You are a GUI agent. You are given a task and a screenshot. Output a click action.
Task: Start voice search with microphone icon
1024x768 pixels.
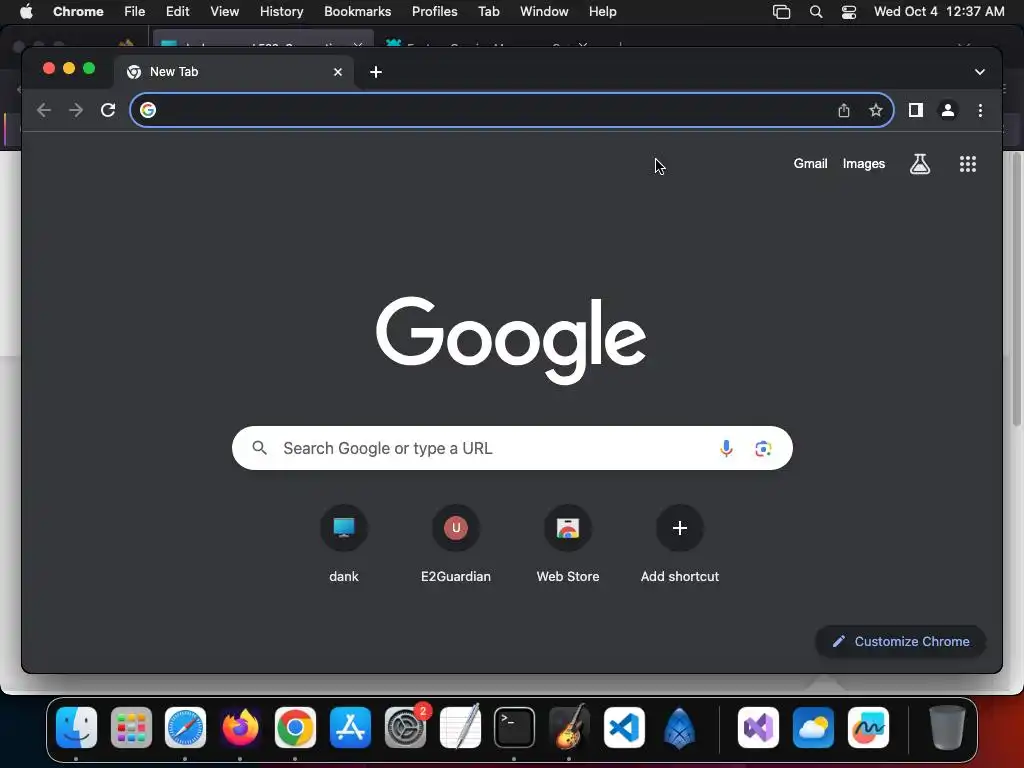click(726, 448)
